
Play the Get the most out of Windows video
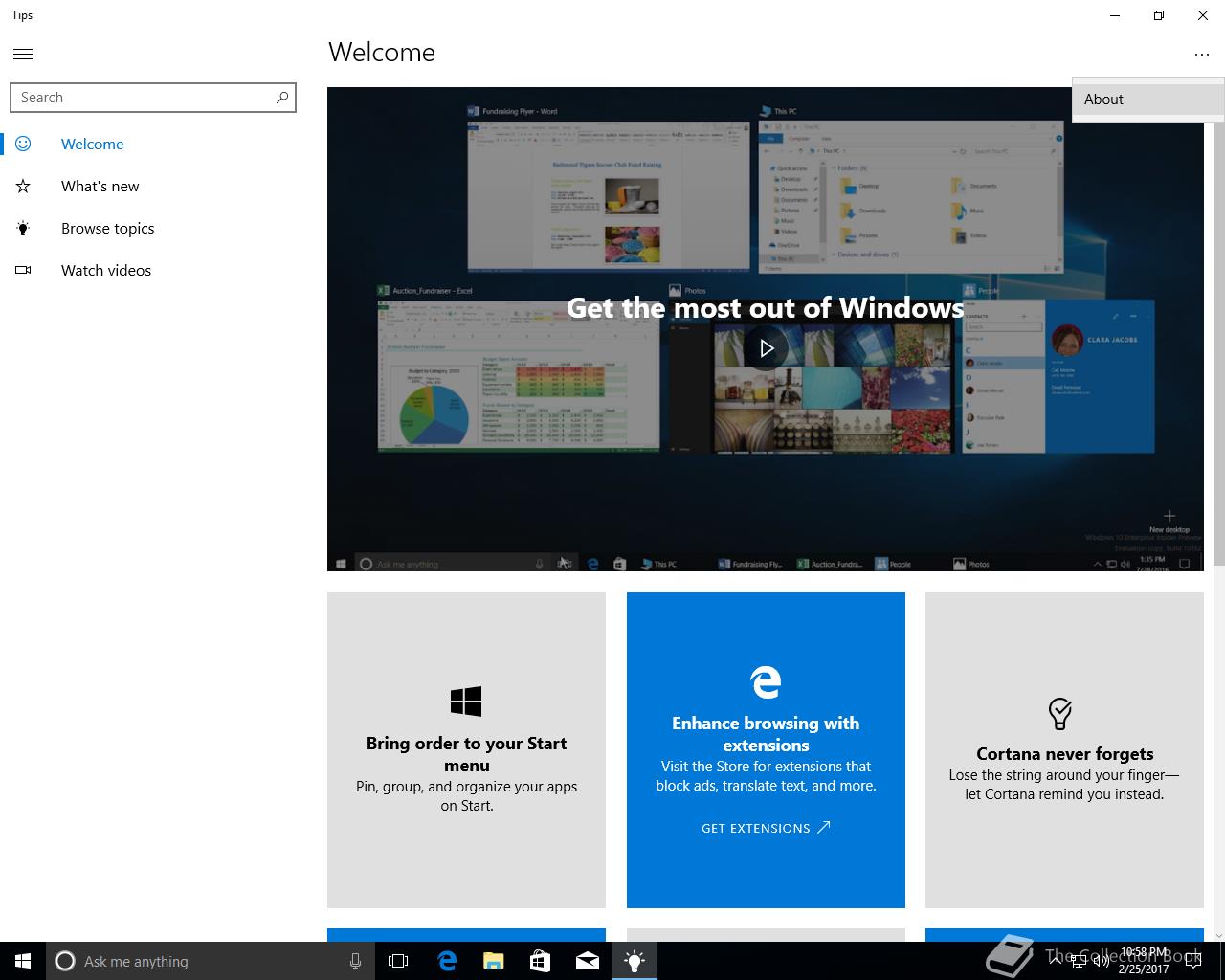[x=766, y=348]
